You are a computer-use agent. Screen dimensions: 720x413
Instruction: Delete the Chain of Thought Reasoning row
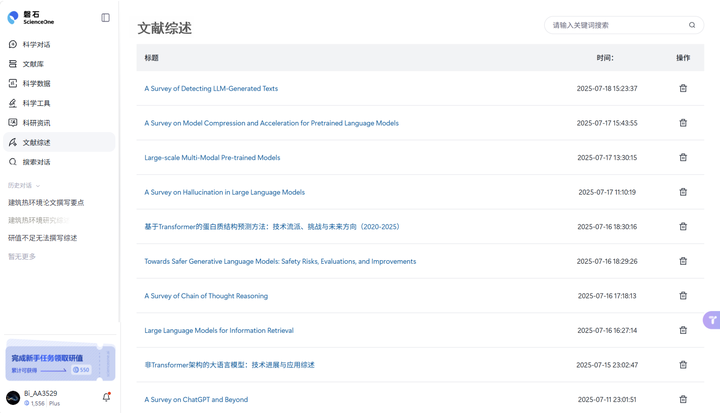tap(683, 295)
